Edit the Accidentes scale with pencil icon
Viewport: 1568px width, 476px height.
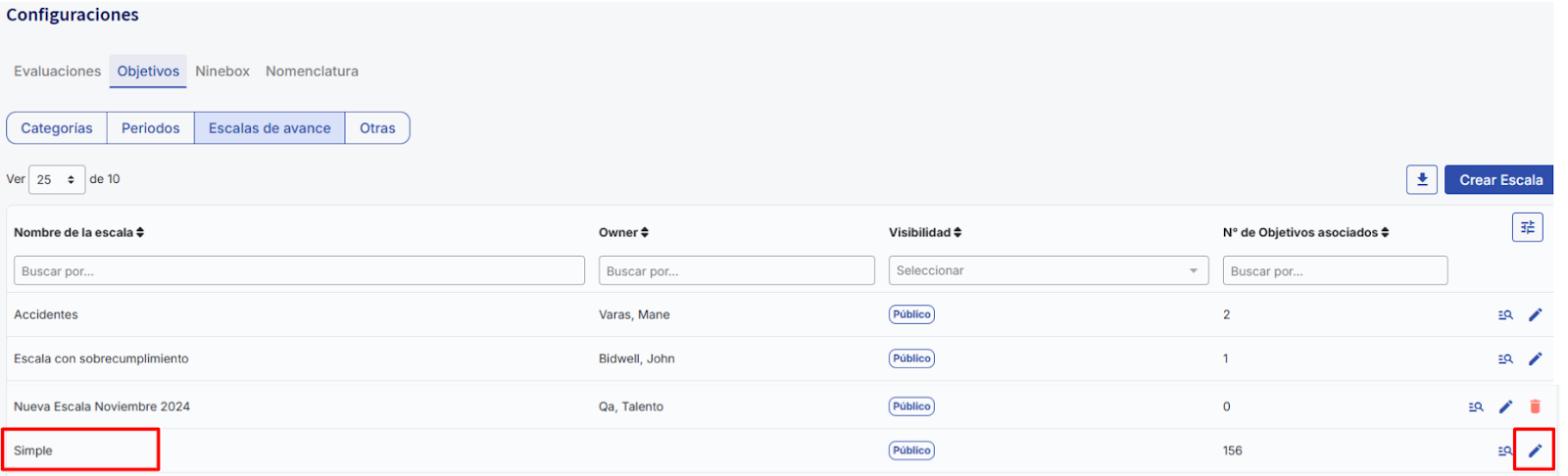1536,314
